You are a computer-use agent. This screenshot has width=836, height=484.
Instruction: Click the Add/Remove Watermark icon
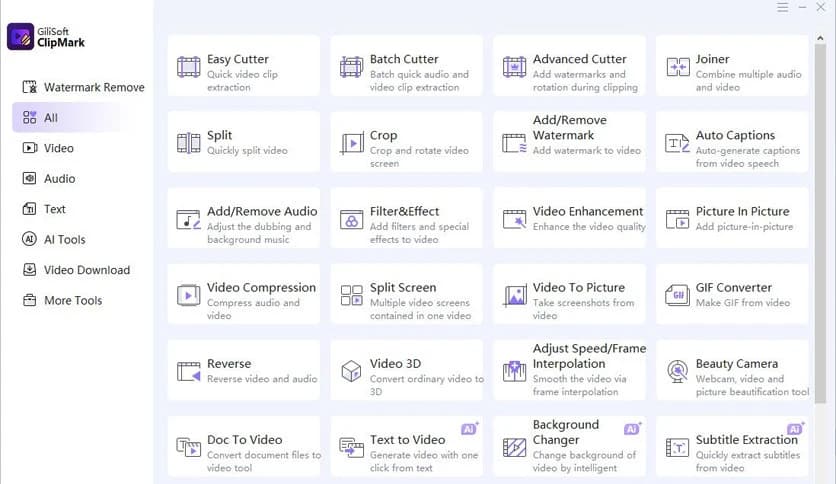click(514, 143)
